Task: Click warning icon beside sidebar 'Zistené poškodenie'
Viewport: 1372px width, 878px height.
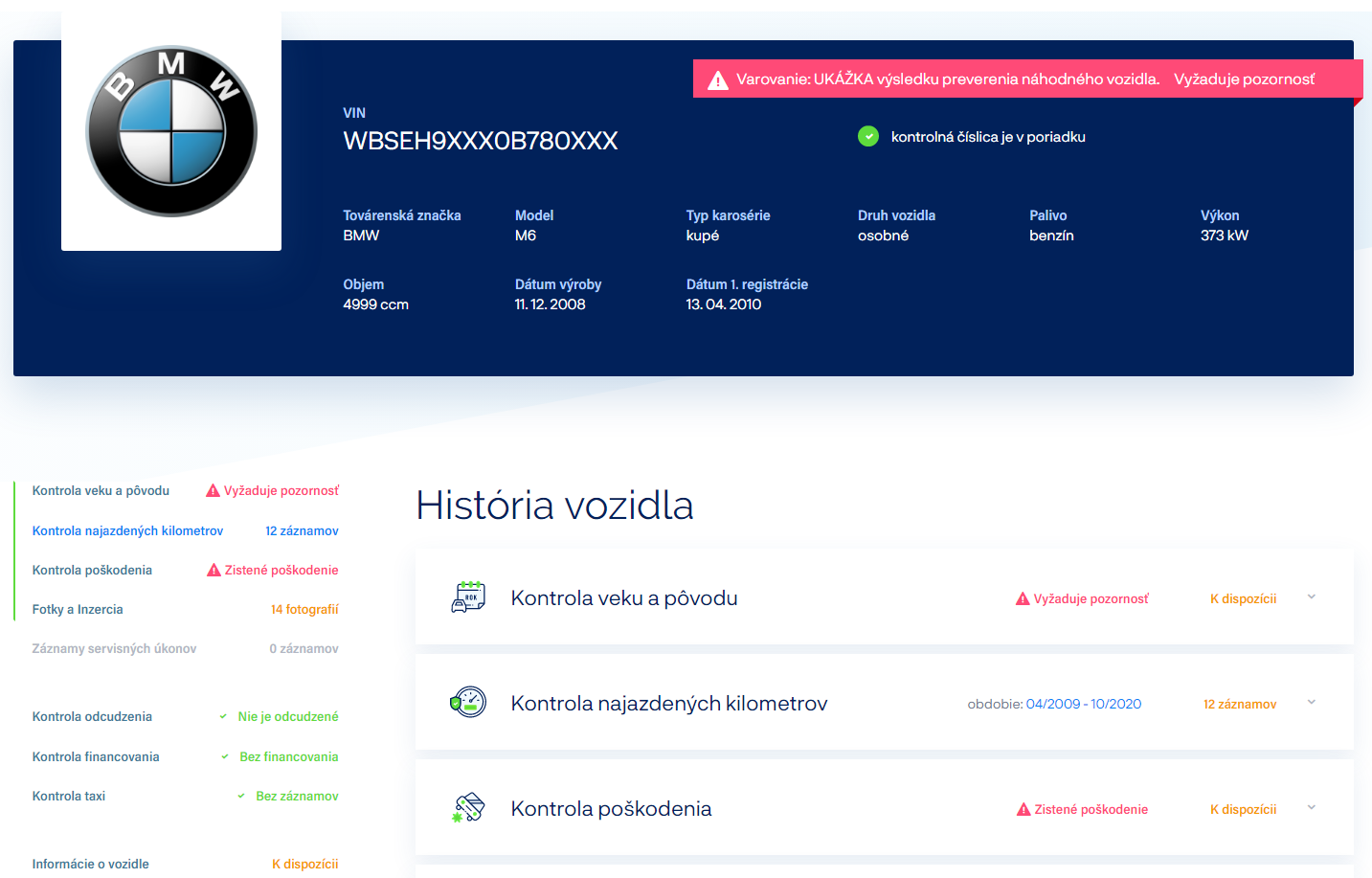Action: tap(214, 571)
